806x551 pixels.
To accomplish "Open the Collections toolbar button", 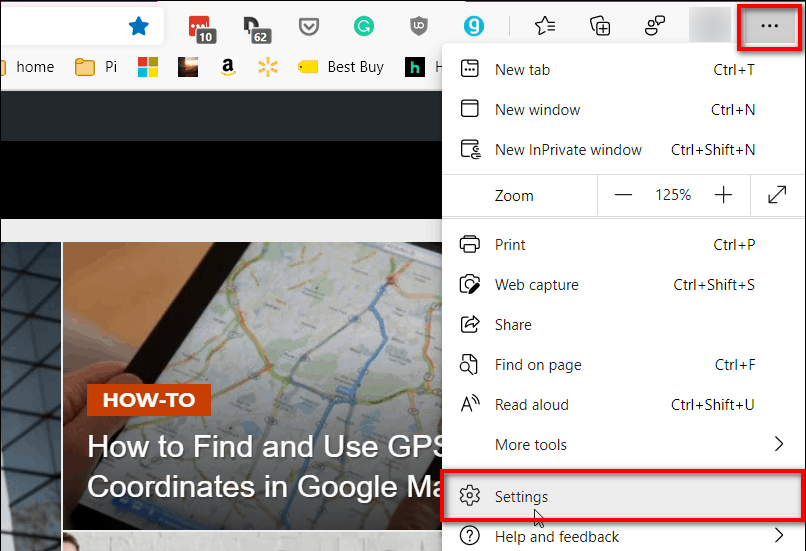I will click(x=600, y=25).
